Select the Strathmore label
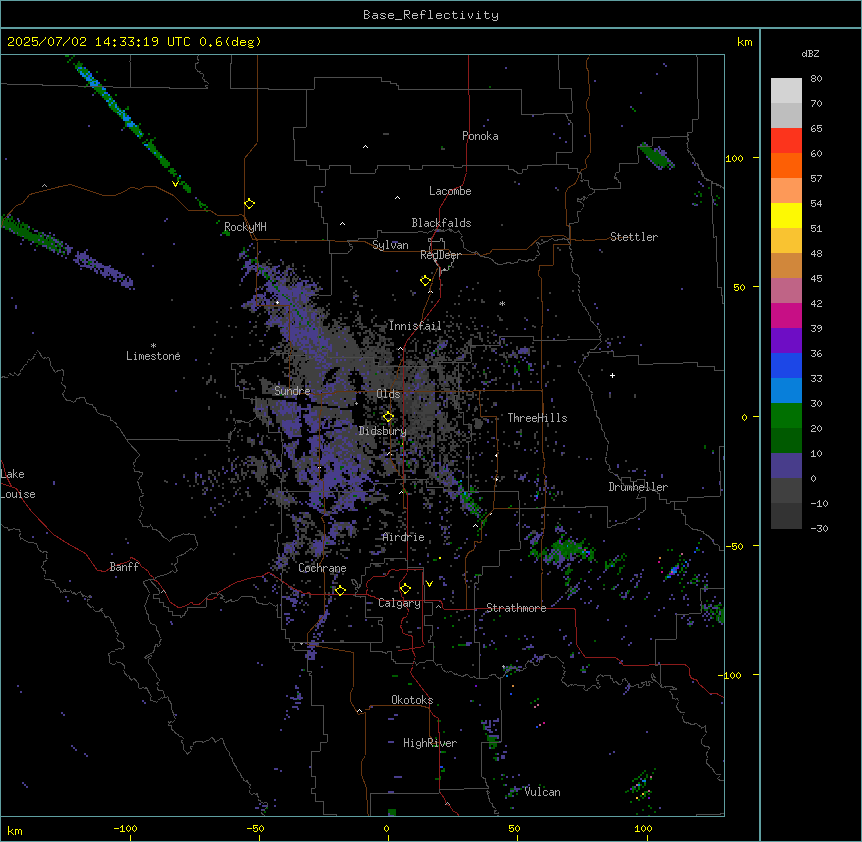Screen dimensions: 862x842 (x=516, y=608)
